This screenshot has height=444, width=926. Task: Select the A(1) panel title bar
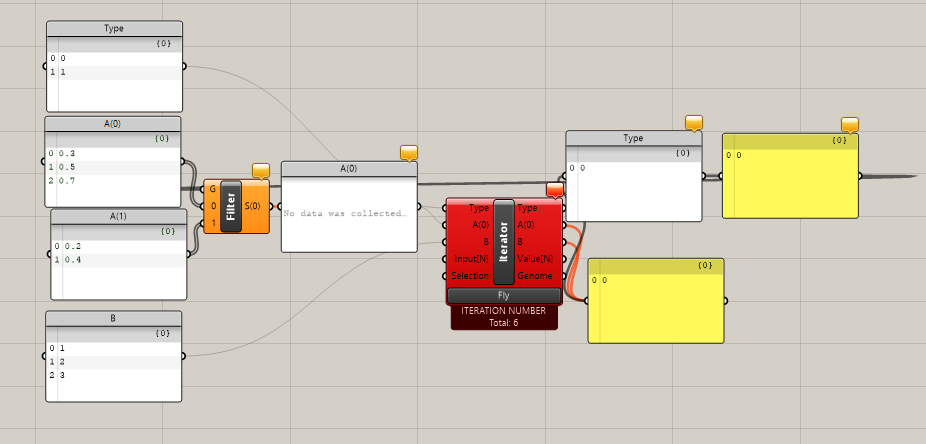[x=119, y=216]
